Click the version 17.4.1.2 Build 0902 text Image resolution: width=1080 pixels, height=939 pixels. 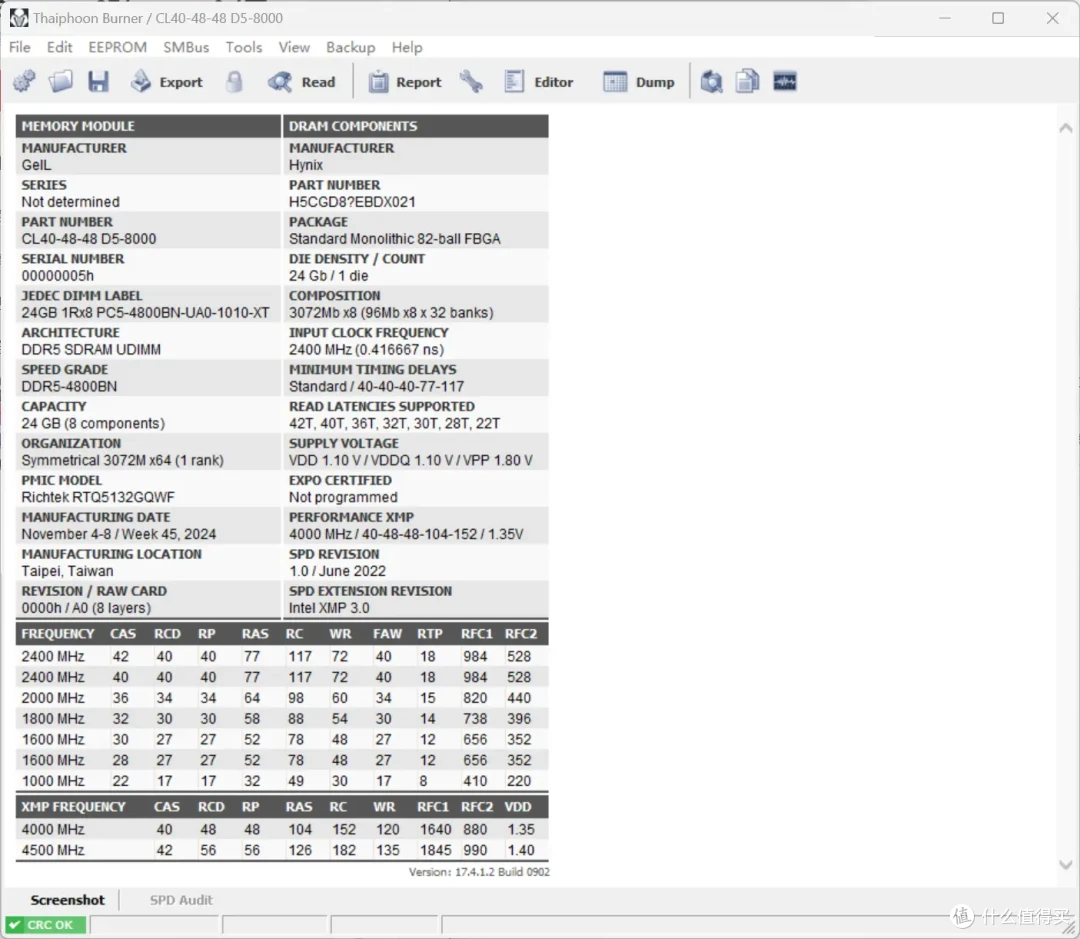coord(479,872)
